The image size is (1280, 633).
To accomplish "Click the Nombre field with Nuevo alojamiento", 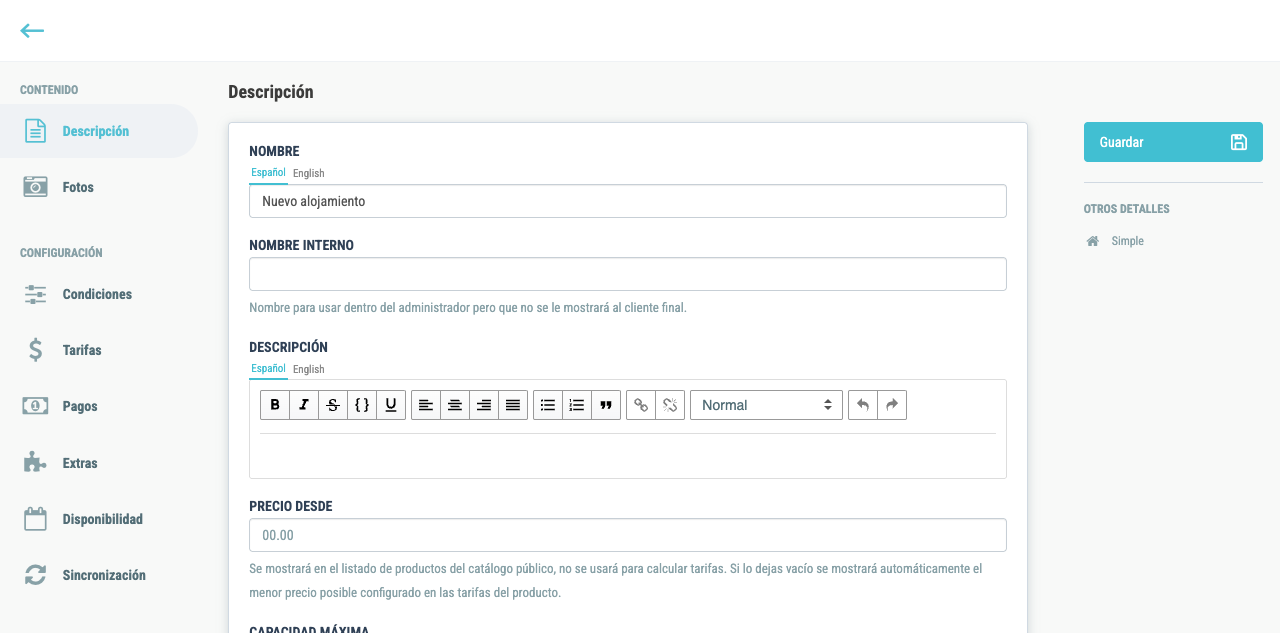I will (x=628, y=201).
